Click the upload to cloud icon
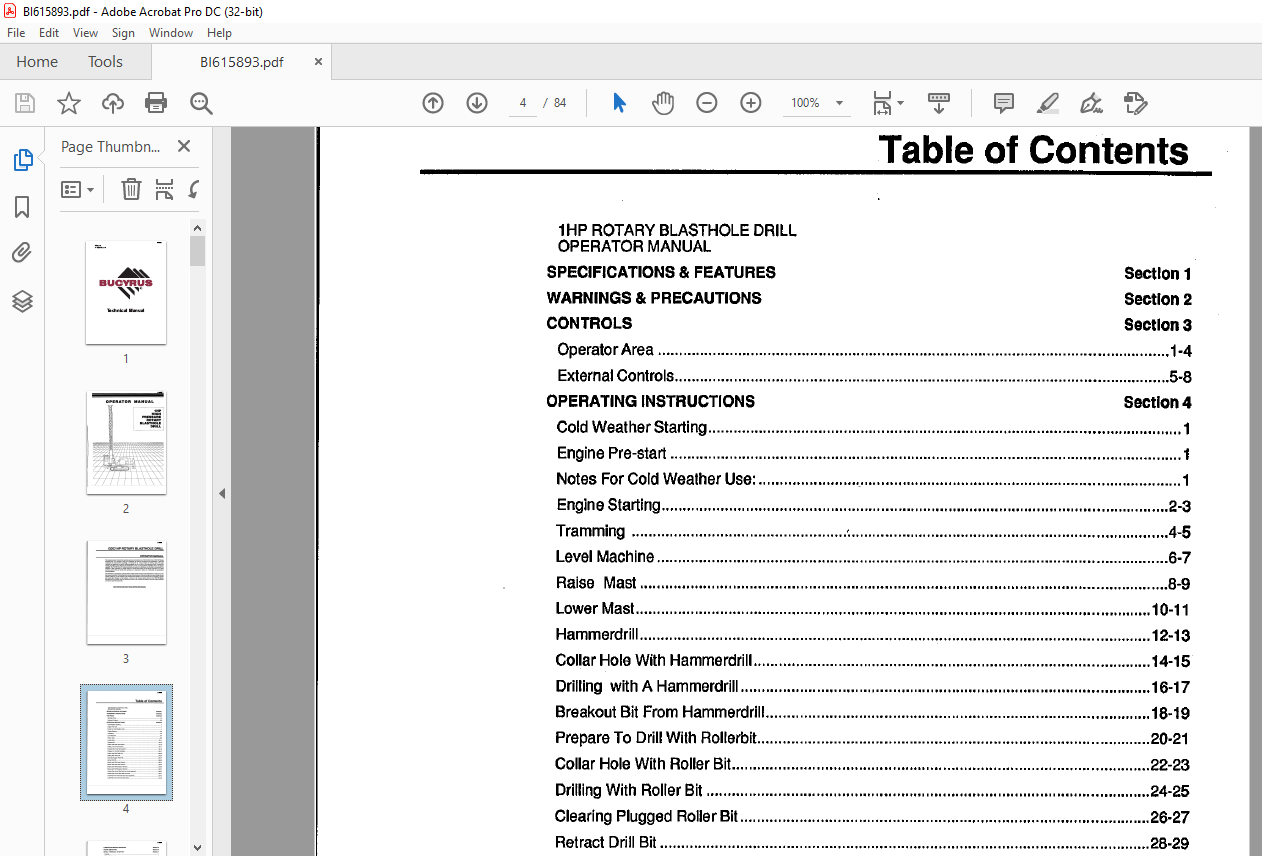 pos(113,103)
